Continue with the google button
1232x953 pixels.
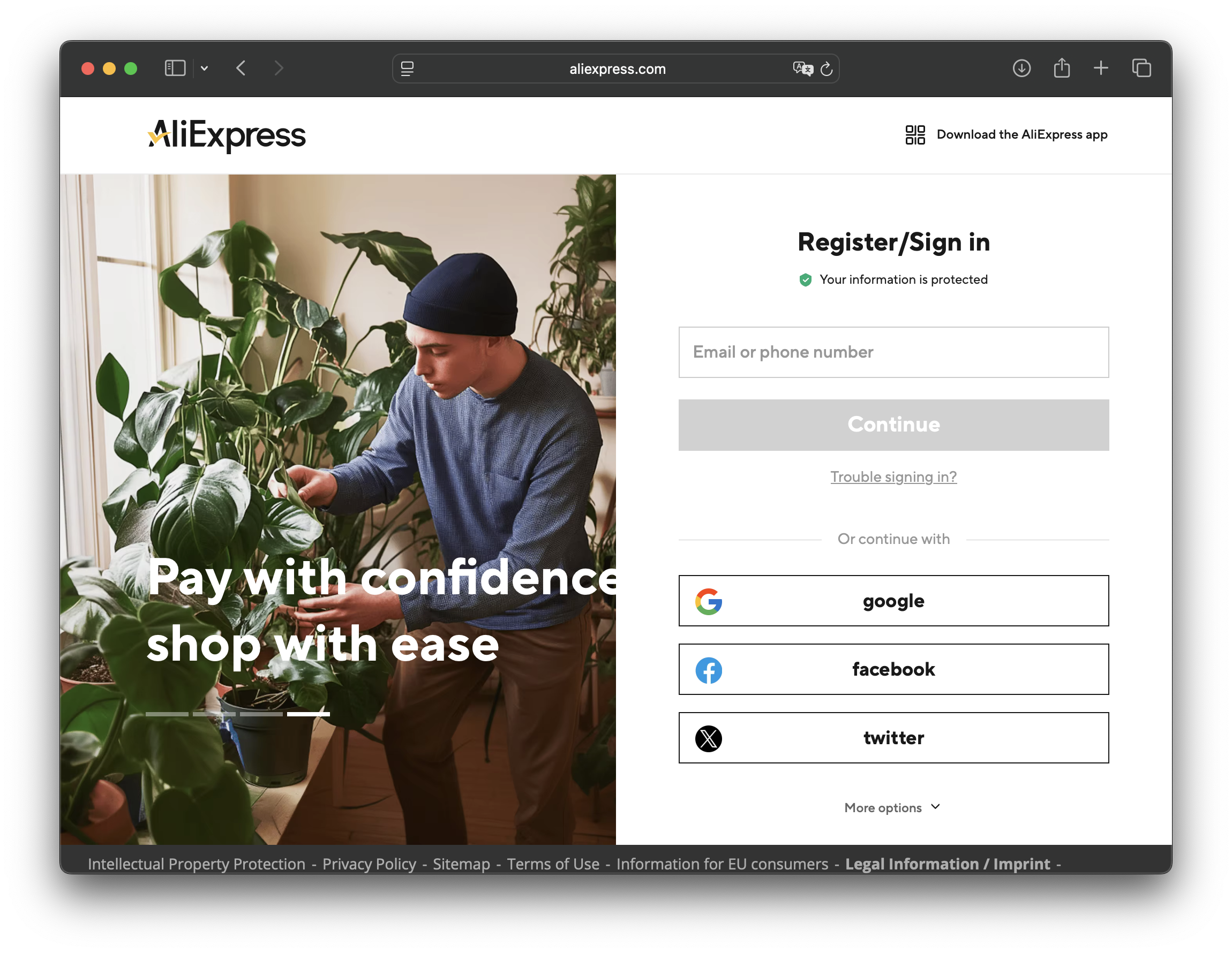click(x=893, y=601)
